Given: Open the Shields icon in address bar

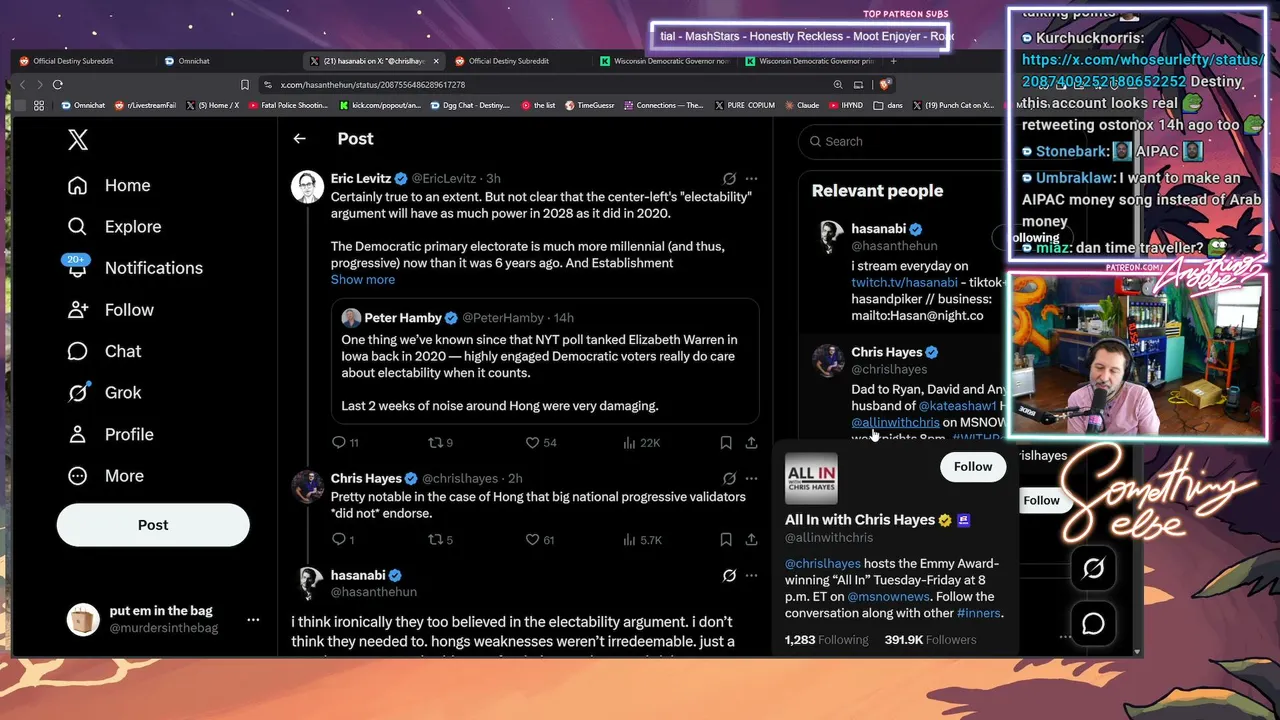Looking at the screenshot, I should 885,85.
